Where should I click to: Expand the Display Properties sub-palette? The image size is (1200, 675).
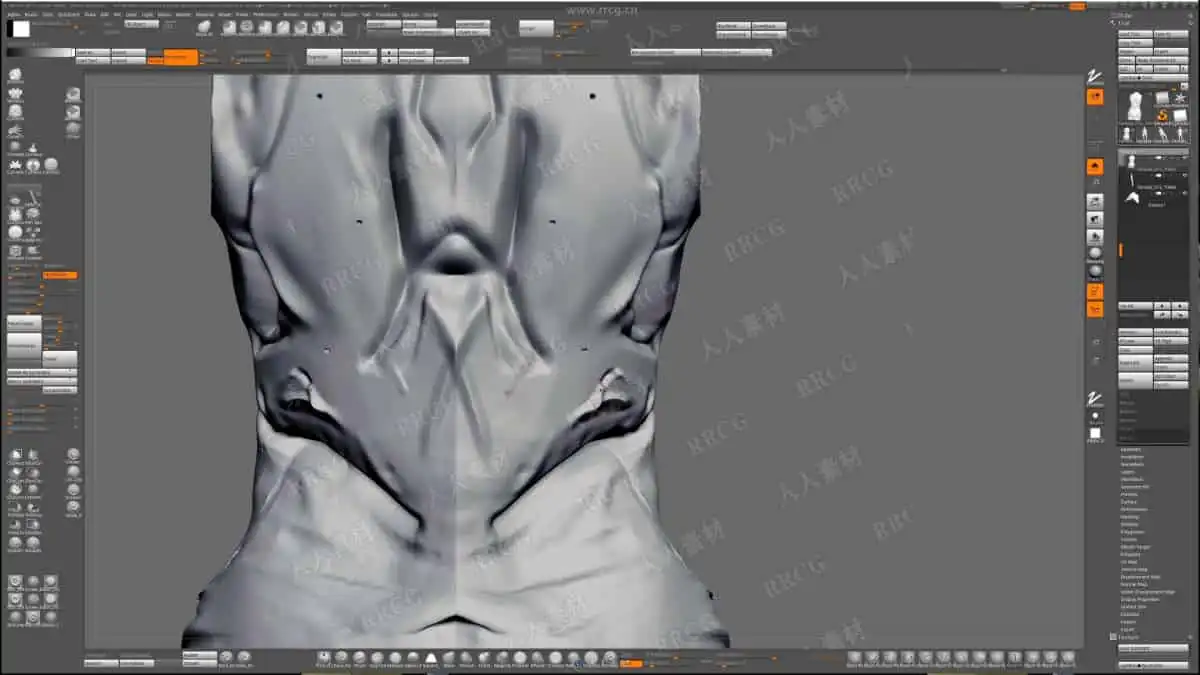click(x=1140, y=599)
